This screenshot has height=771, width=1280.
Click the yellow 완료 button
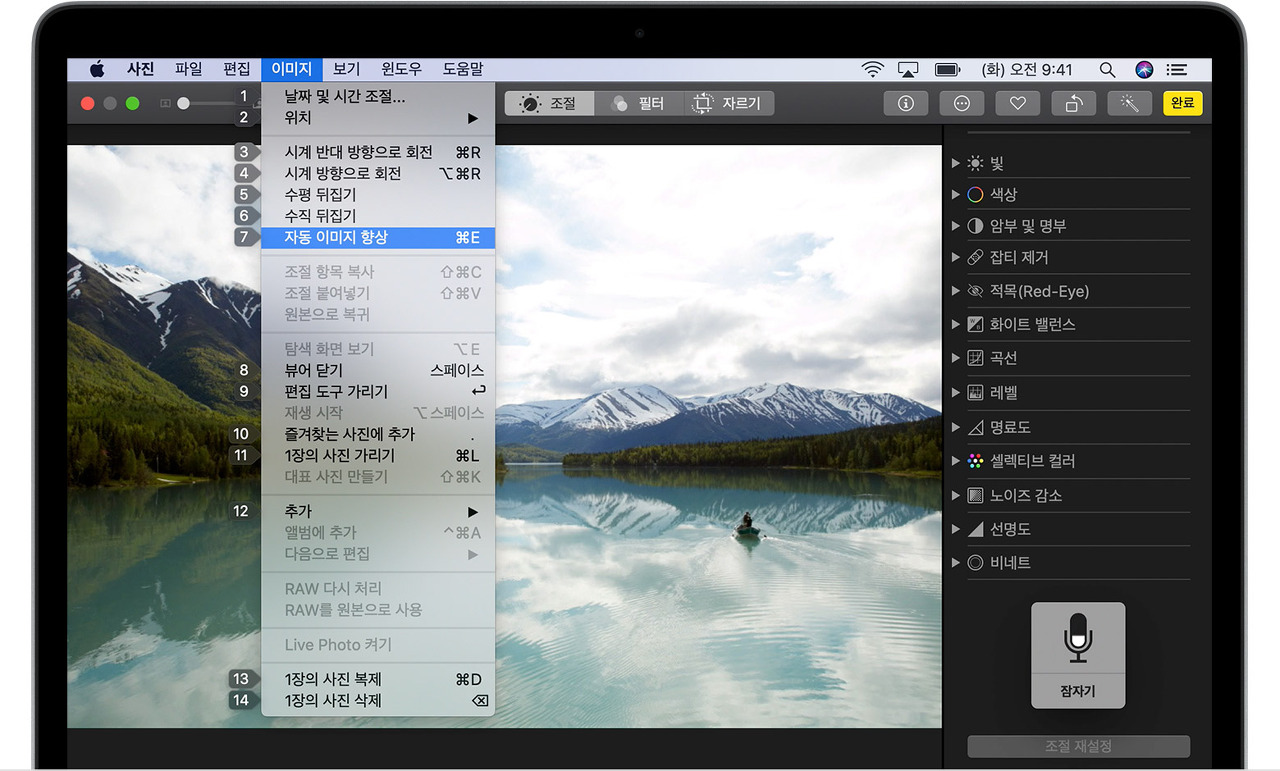(1183, 103)
